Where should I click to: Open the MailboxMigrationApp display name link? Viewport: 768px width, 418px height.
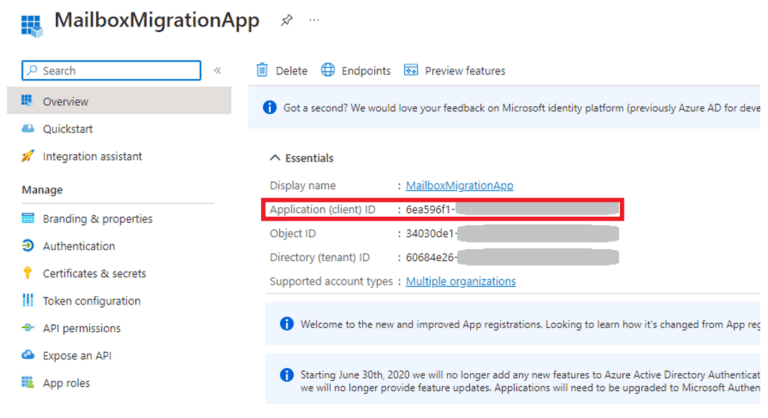click(x=459, y=185)
